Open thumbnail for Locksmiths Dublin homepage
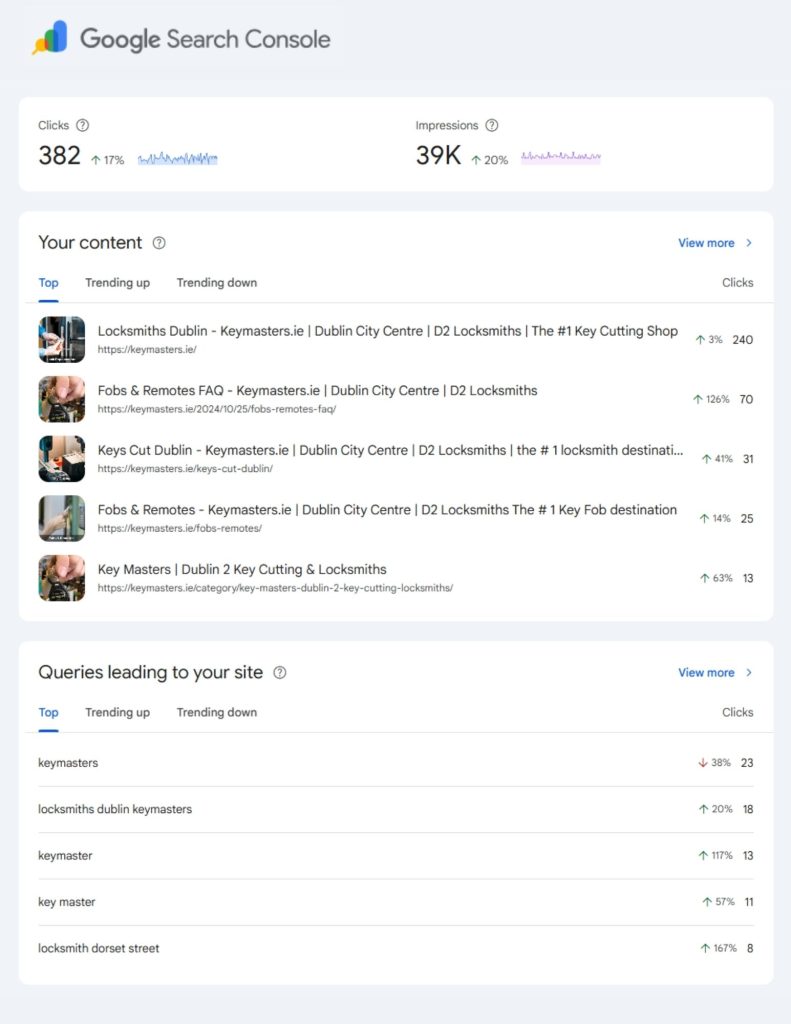This screenshot has width=791, height=1024. click(61, 340)
